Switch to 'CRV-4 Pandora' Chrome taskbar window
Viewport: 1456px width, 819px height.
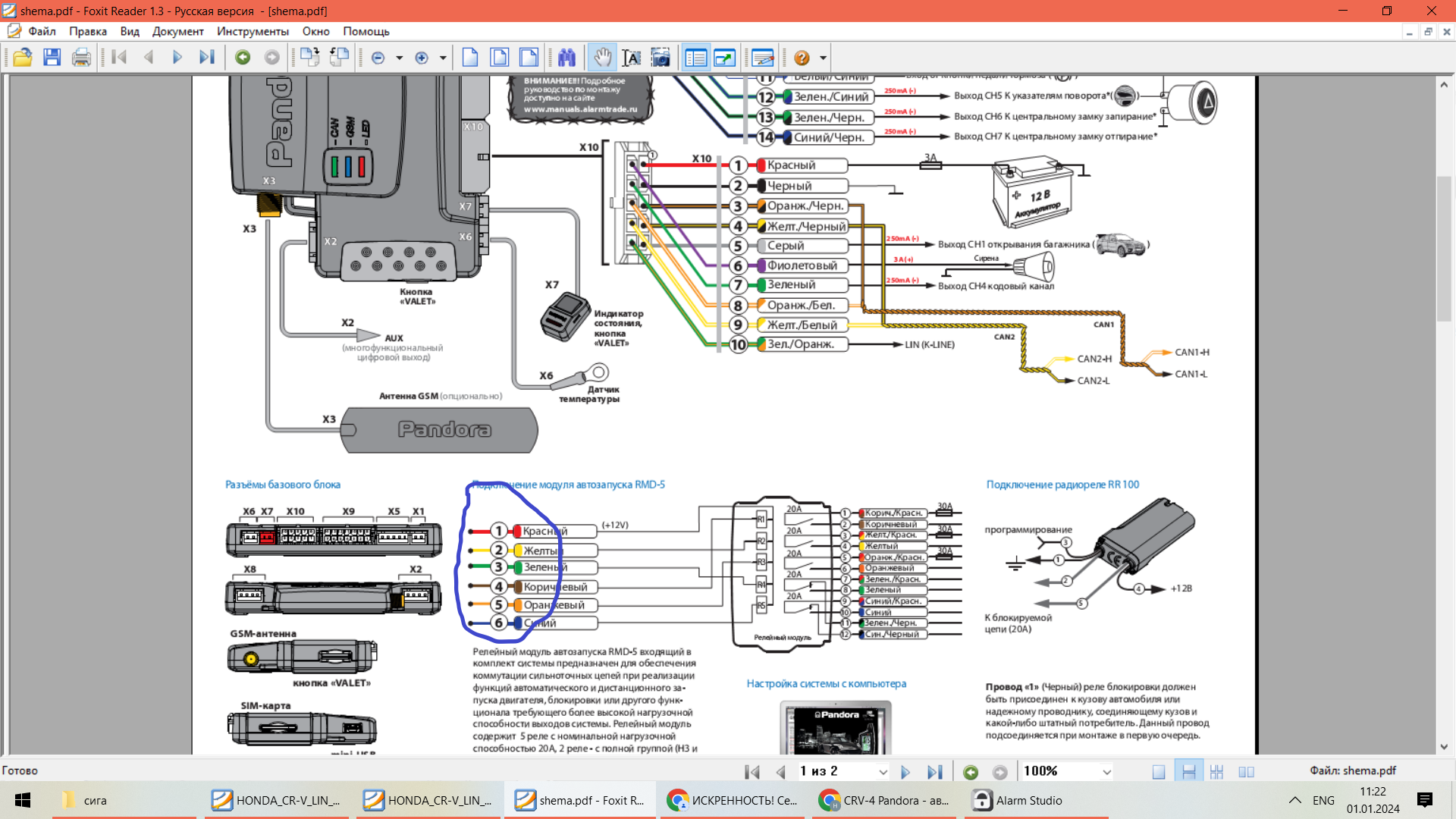click(883, 800)
